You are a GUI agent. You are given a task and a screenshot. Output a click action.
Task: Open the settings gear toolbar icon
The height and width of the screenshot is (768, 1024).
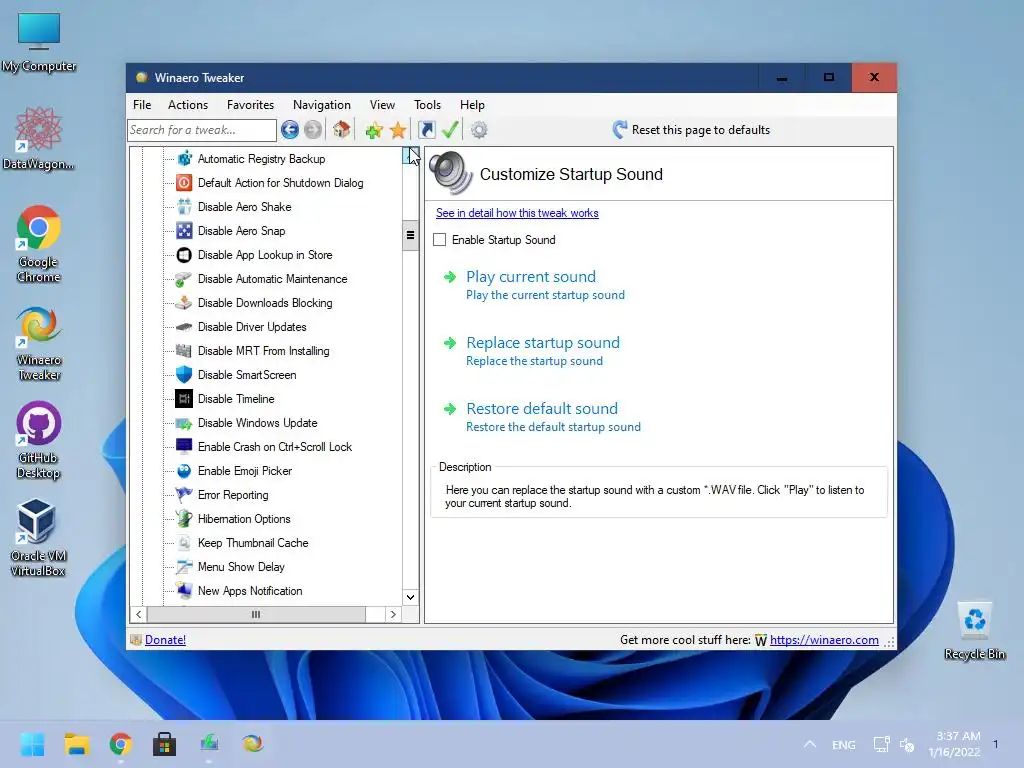coord(479,130)
